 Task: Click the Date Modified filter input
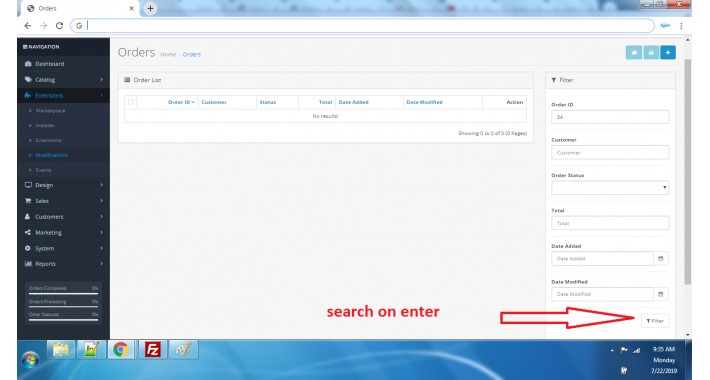(x=602, y=294)
